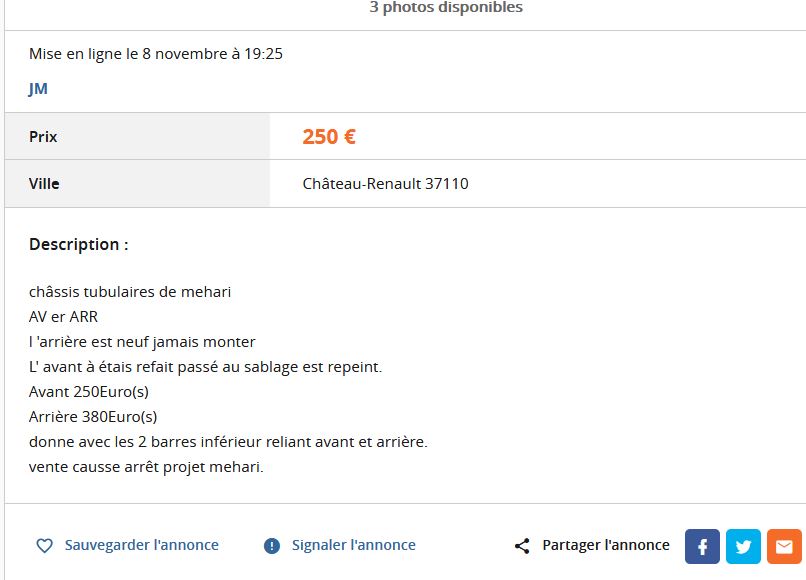
Task: Share the listing on Twitter
Action: pyautogui.click(x=743, y=546)
